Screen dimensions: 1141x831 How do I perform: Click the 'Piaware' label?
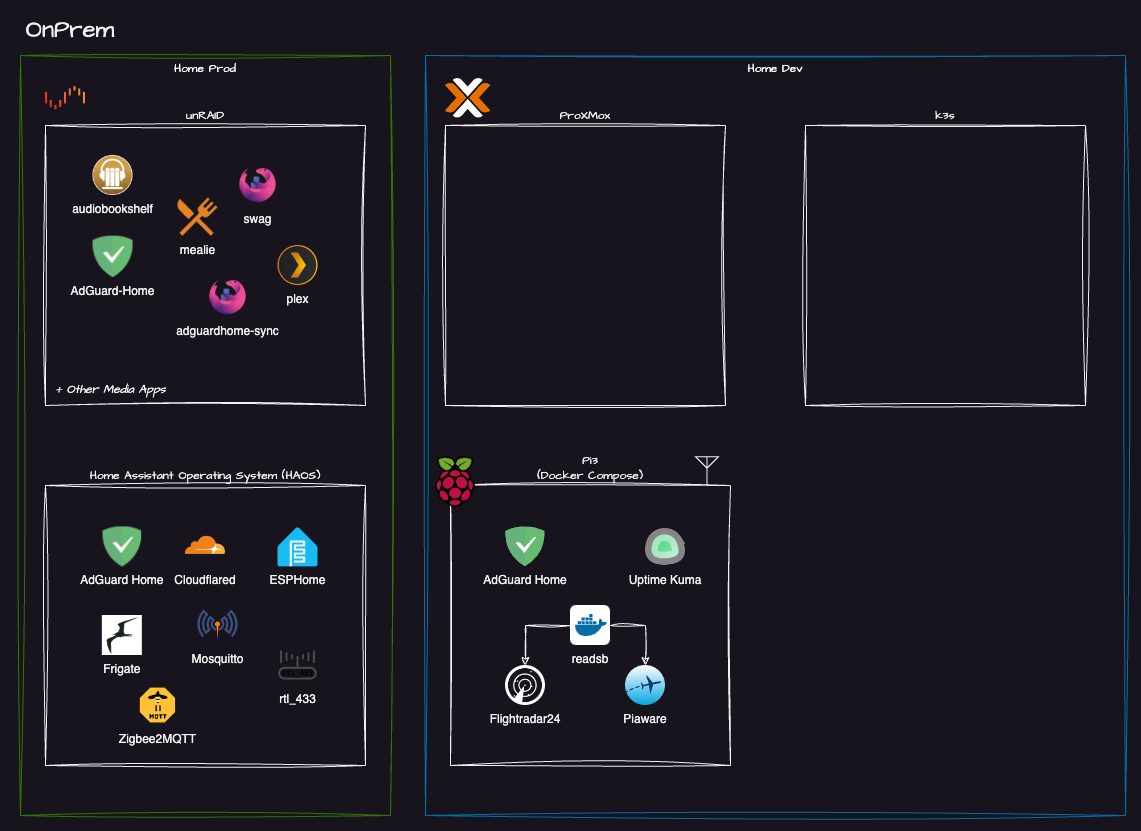click(x=645, y=719)
